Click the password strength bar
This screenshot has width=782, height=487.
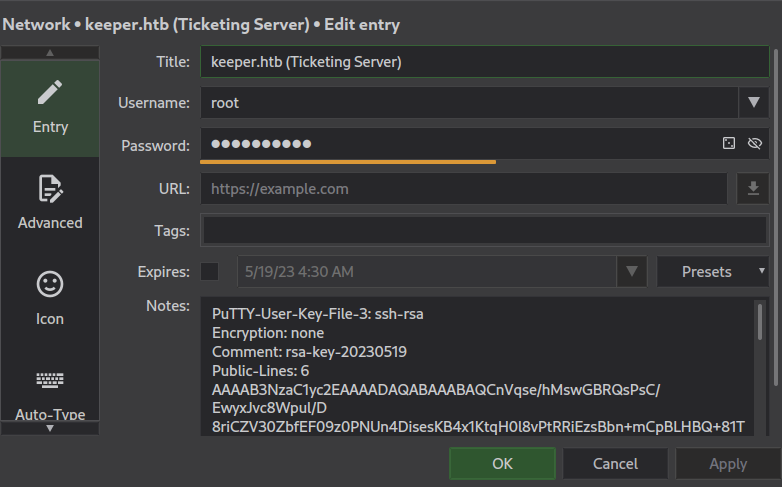pos(348,160)
